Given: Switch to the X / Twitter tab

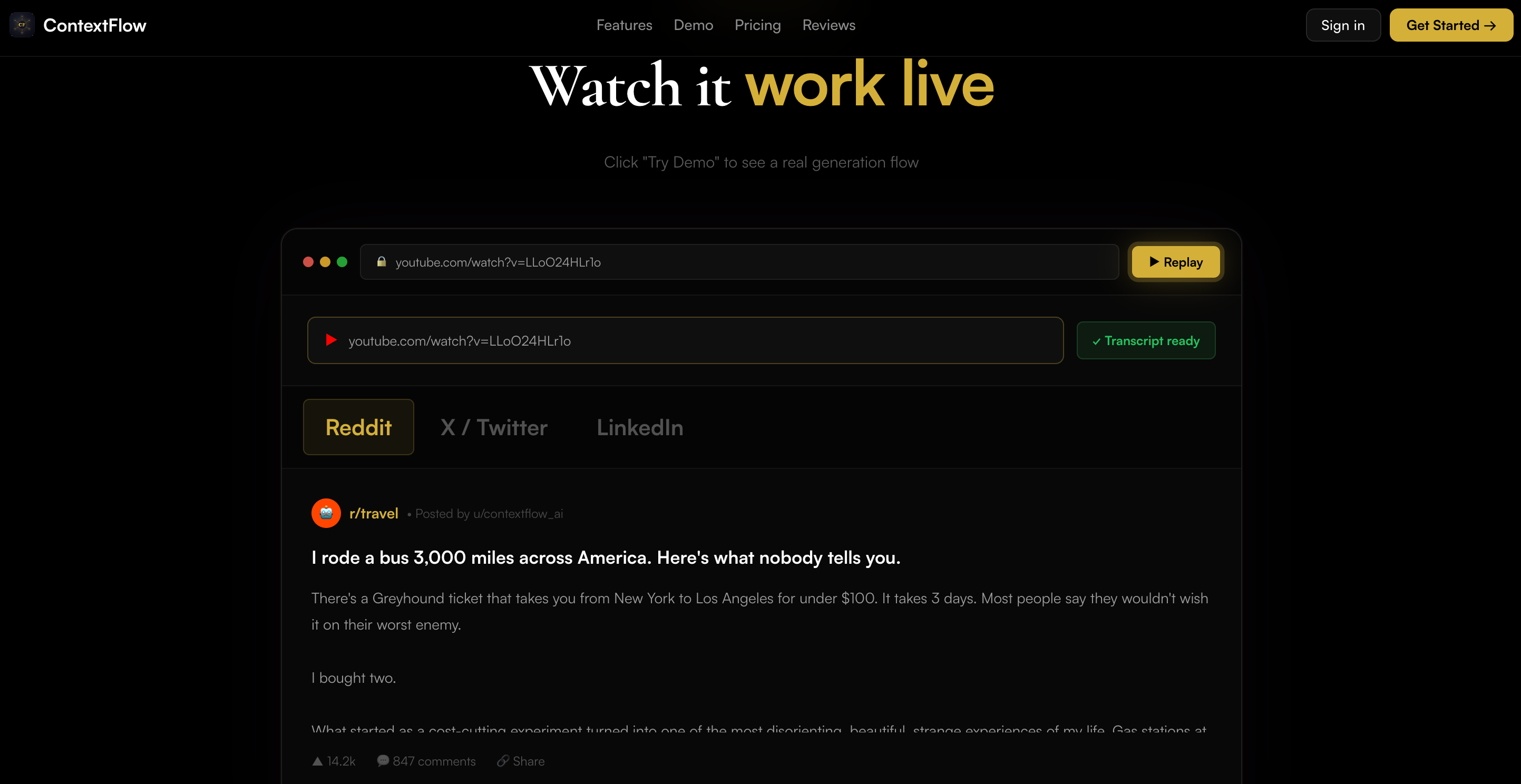Looking at the screenshot, I should (x=494, y=427).
